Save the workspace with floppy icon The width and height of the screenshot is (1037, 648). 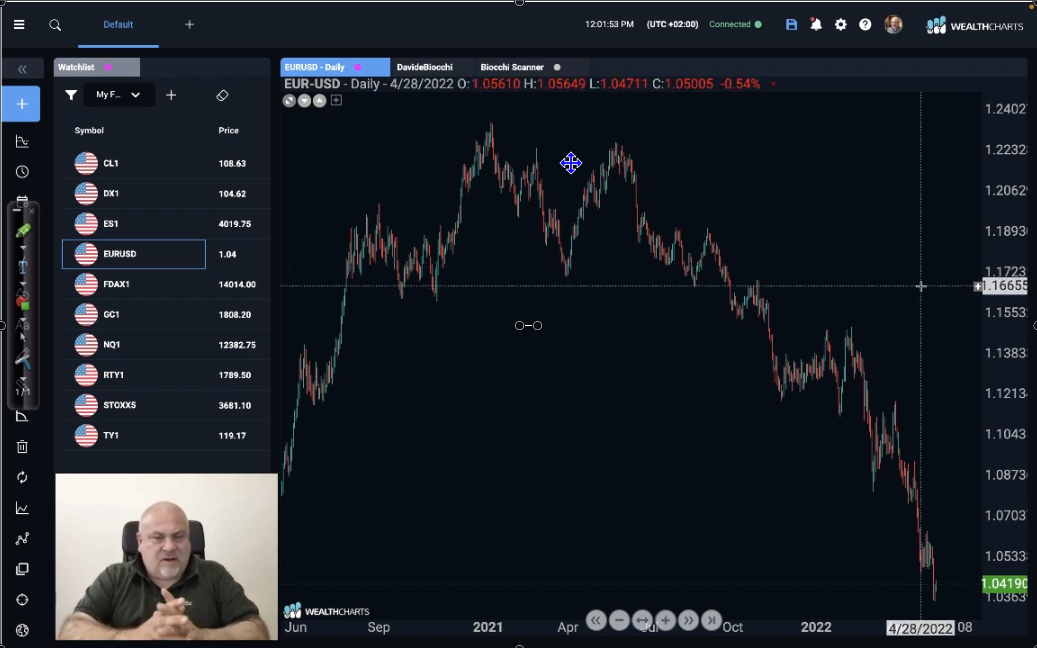coord(791,24)
